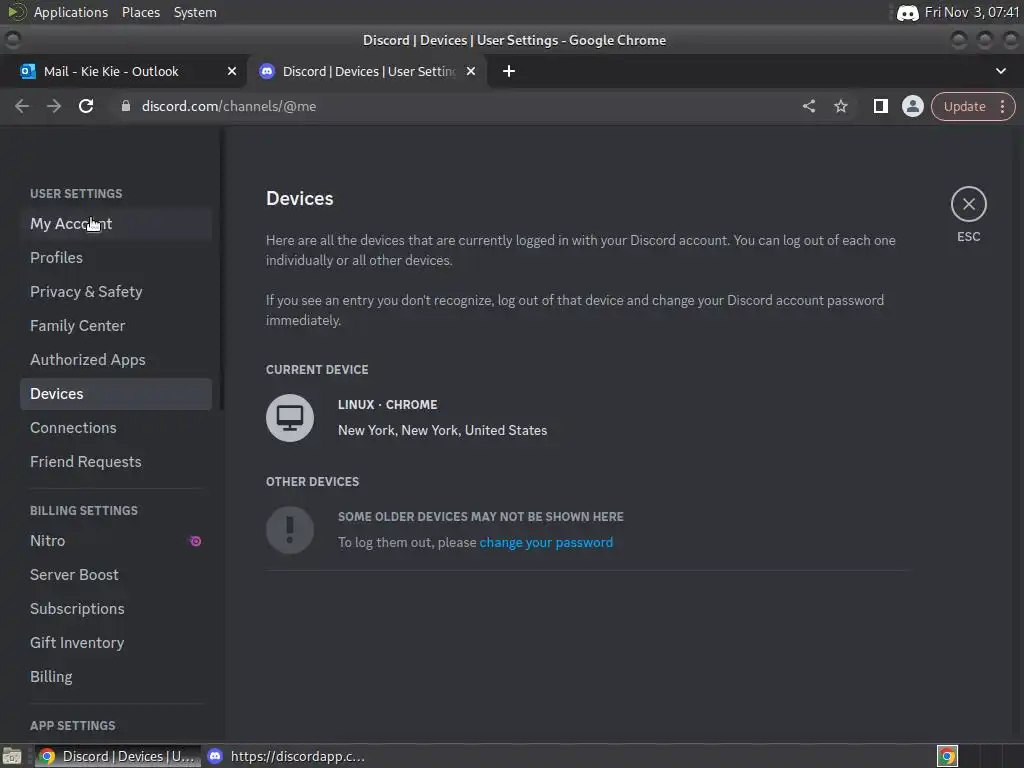Screen dimensions: 1024x768
Task: Follow the change your password link
Action: (x=546, y=542)
